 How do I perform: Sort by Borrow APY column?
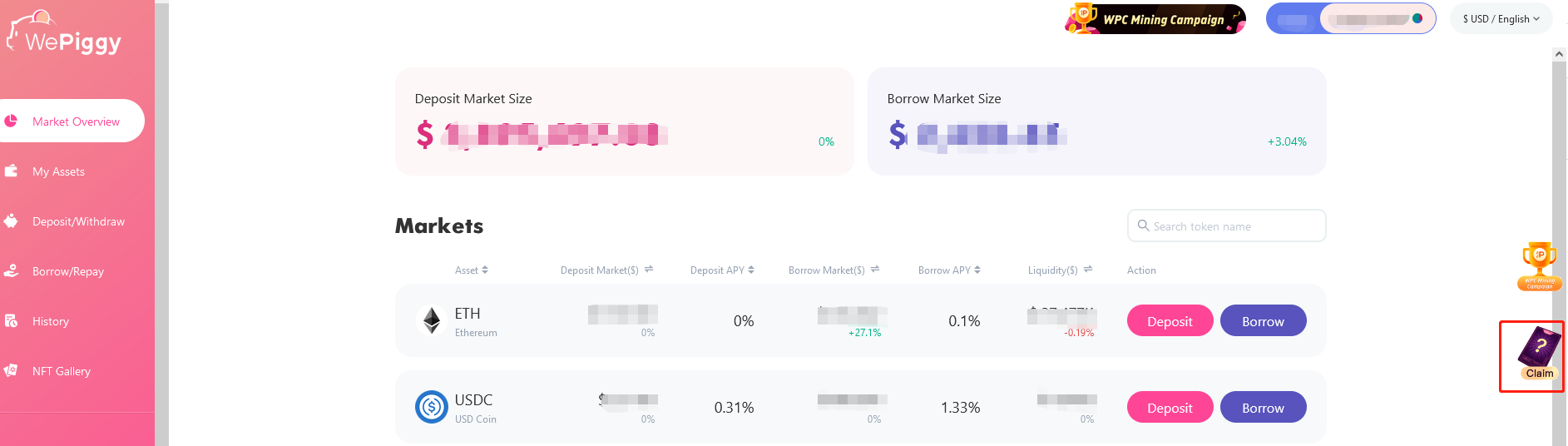point(949,270)
